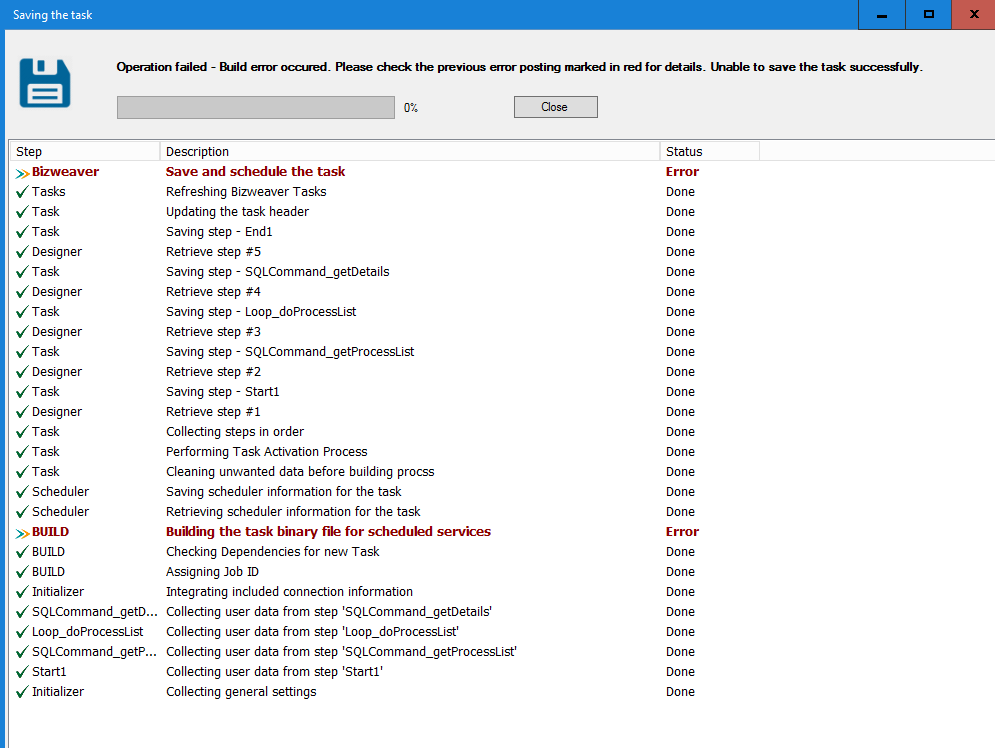Image resolution: width=995 pixels, height=748 pixels.
Task: Click checkmark beside 'Saving scheduler information' row
Action: [22, 492]
